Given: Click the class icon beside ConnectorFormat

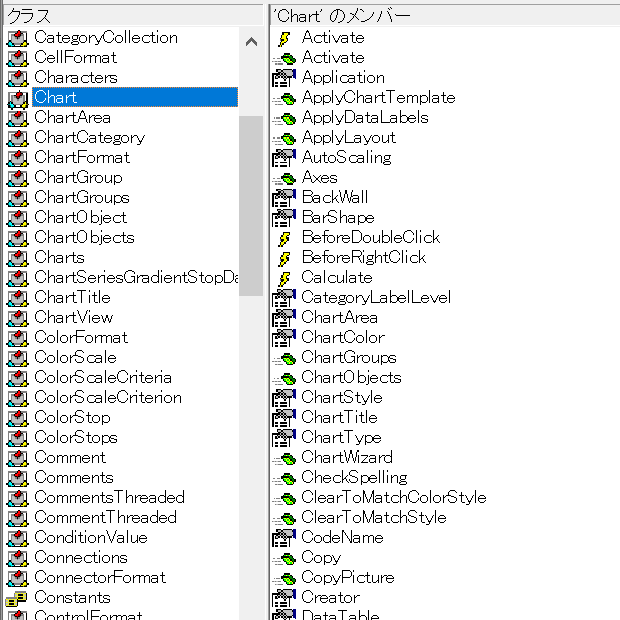Looking at the screenshot, I should pyautogui.click(x=17, y=578).
